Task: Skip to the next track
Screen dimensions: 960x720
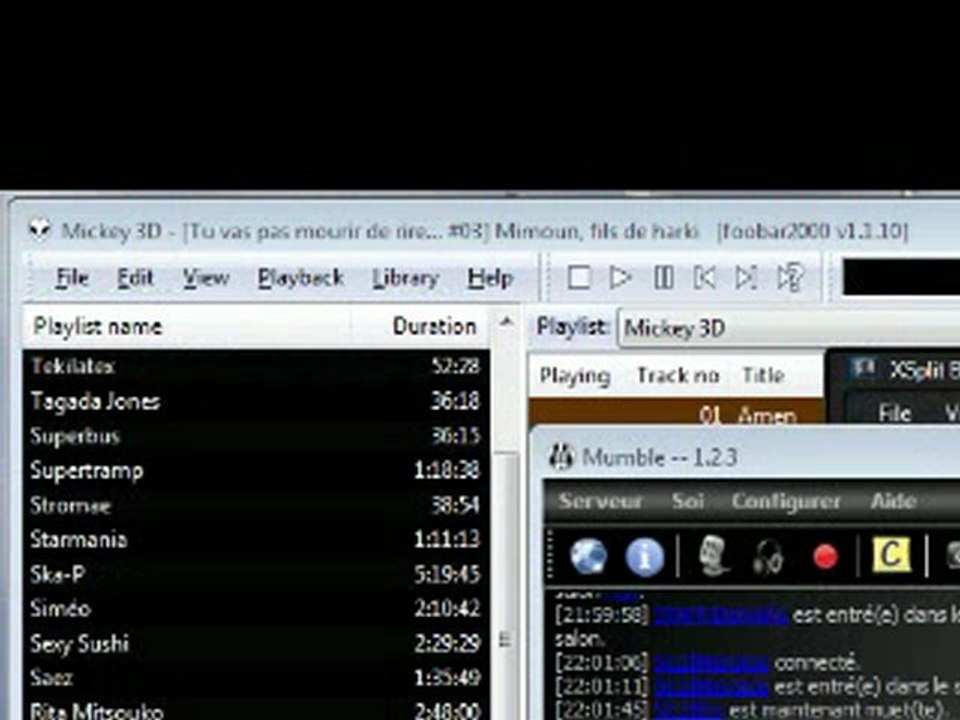Action: pos(746,277)
